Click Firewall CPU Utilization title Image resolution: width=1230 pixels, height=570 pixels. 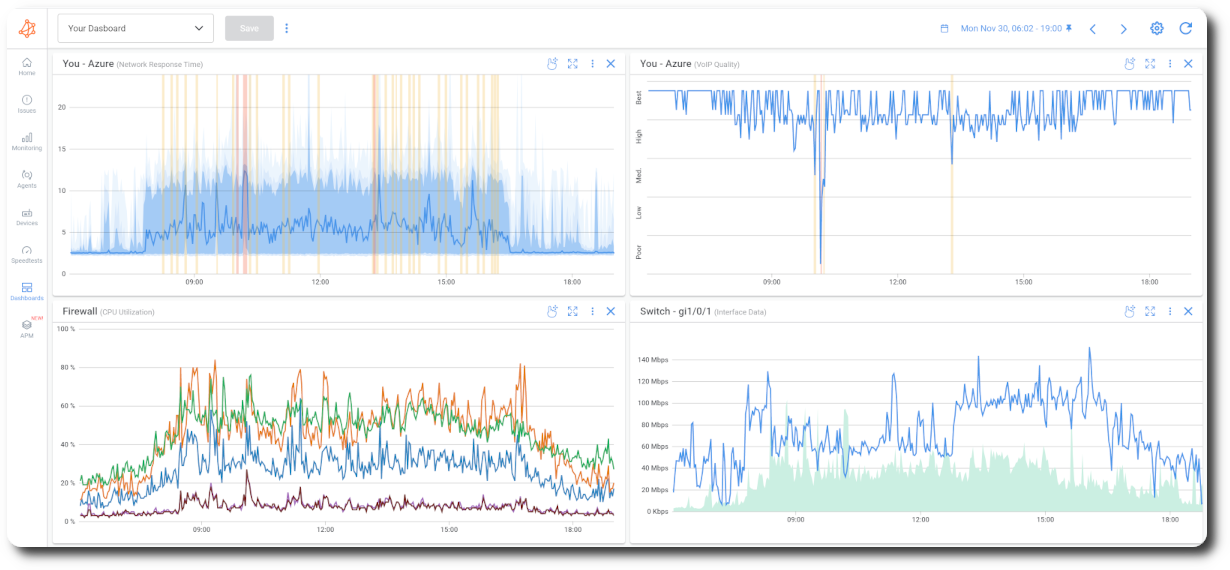click(x=109, y=312)
